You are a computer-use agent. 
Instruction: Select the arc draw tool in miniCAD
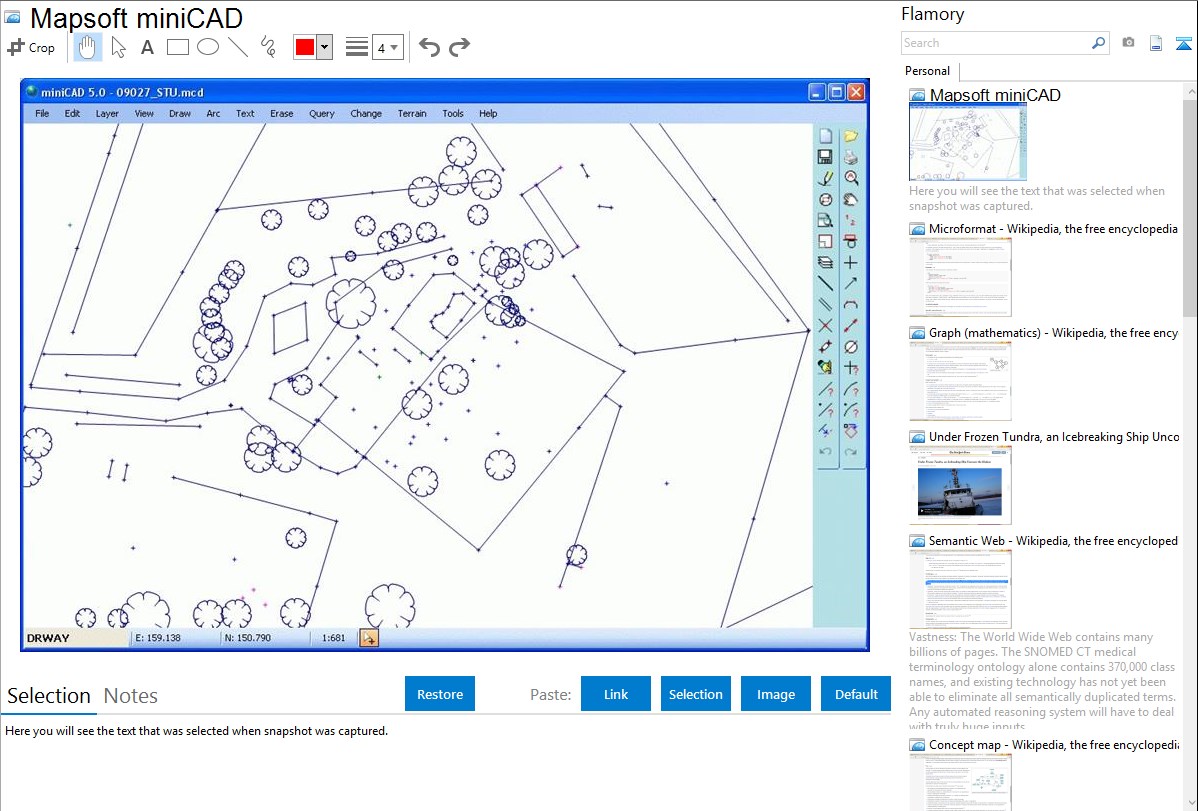(x=850, y=304)
